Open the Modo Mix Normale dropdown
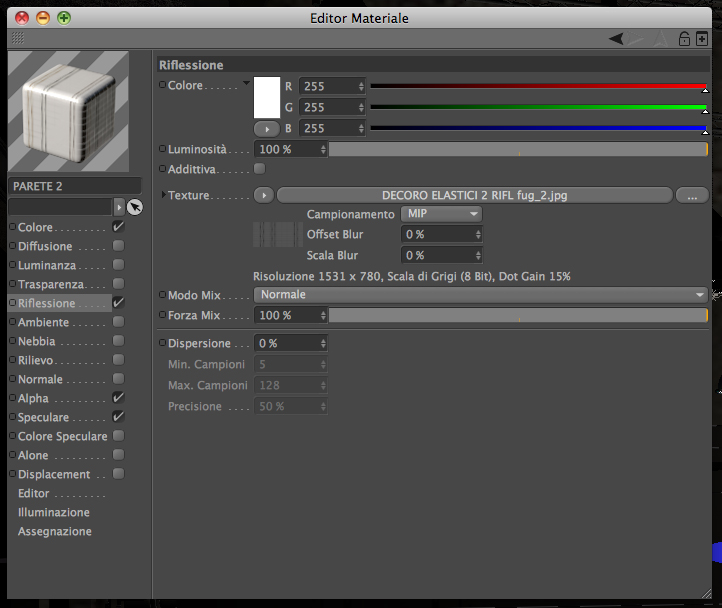The height and width of the screenshot is (608, 722). 481,295
